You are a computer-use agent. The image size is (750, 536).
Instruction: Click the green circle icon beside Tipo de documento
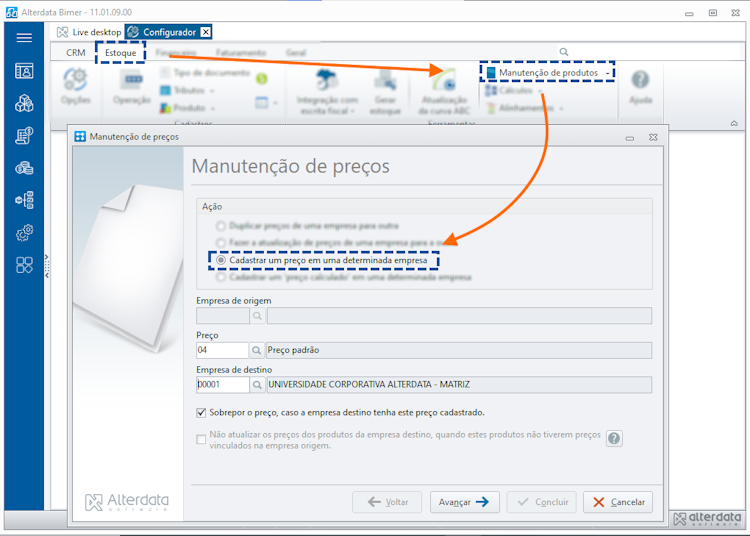[x=262, y=78]
